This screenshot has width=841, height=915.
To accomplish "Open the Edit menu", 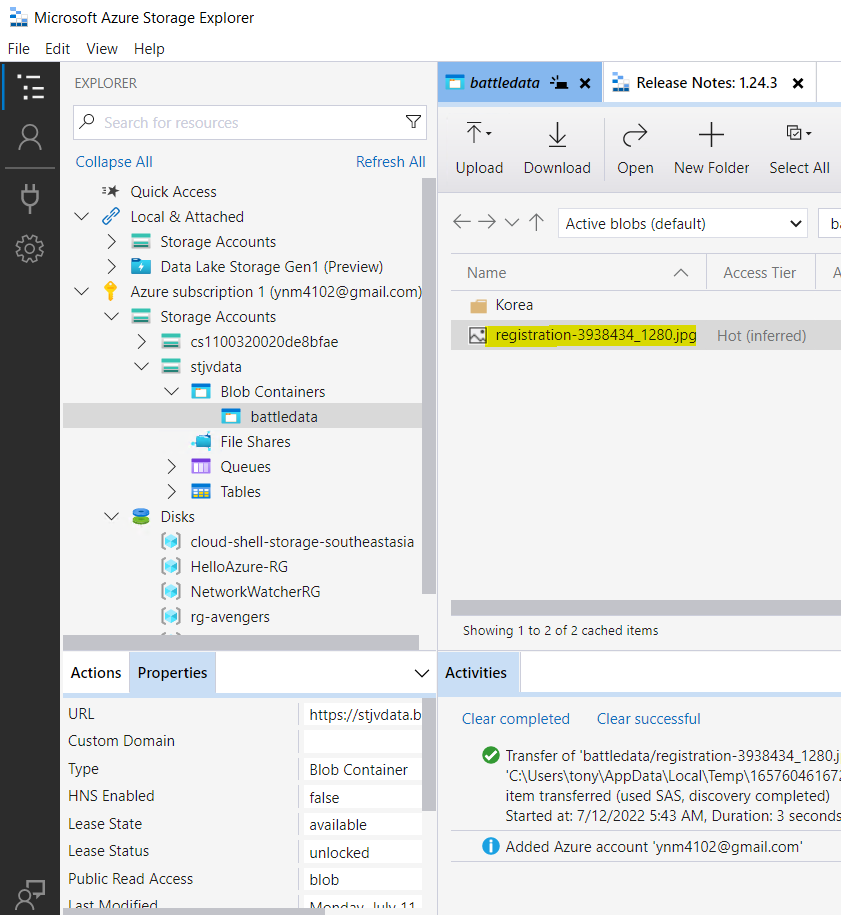I will [57, 49].
